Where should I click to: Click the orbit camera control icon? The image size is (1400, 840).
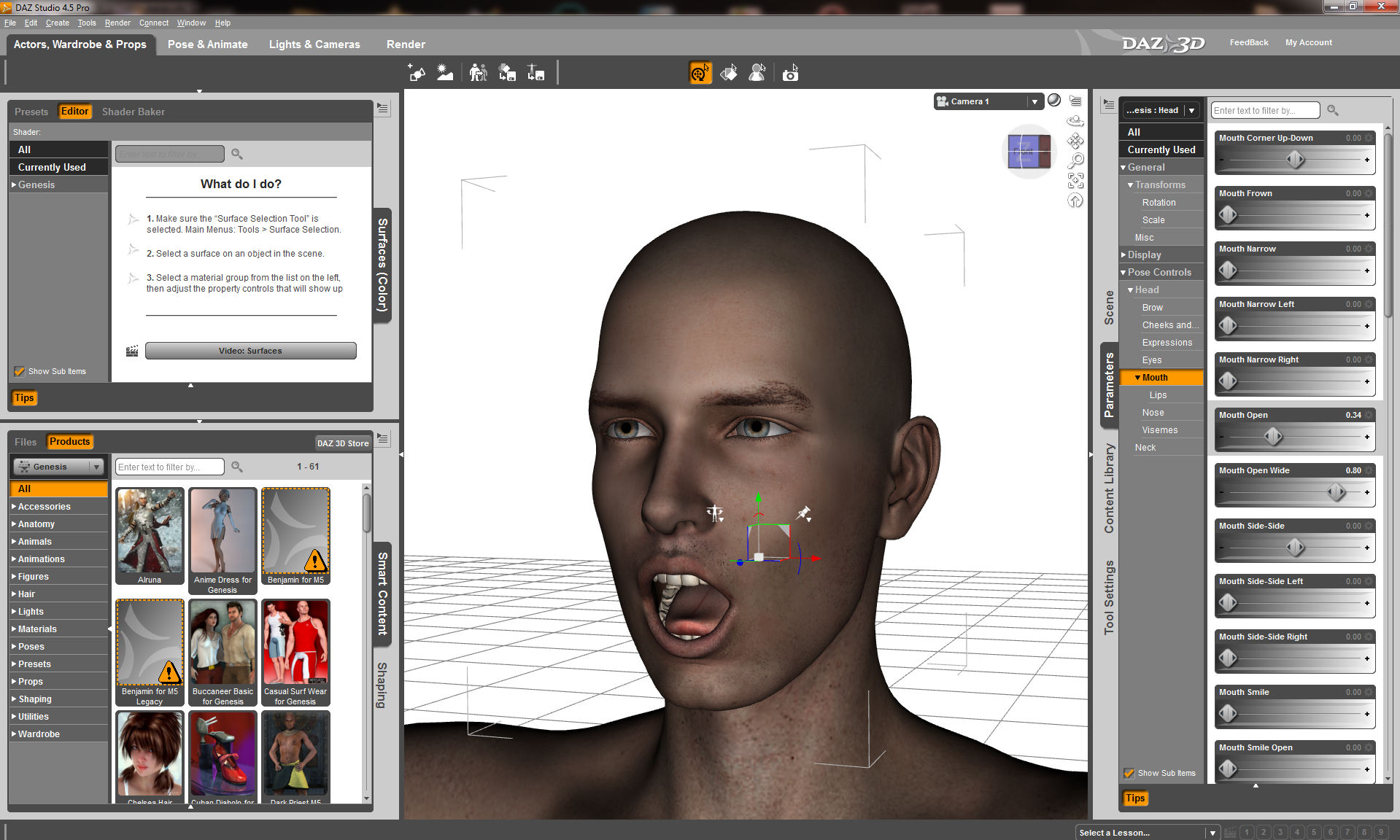coord(1075,120)
